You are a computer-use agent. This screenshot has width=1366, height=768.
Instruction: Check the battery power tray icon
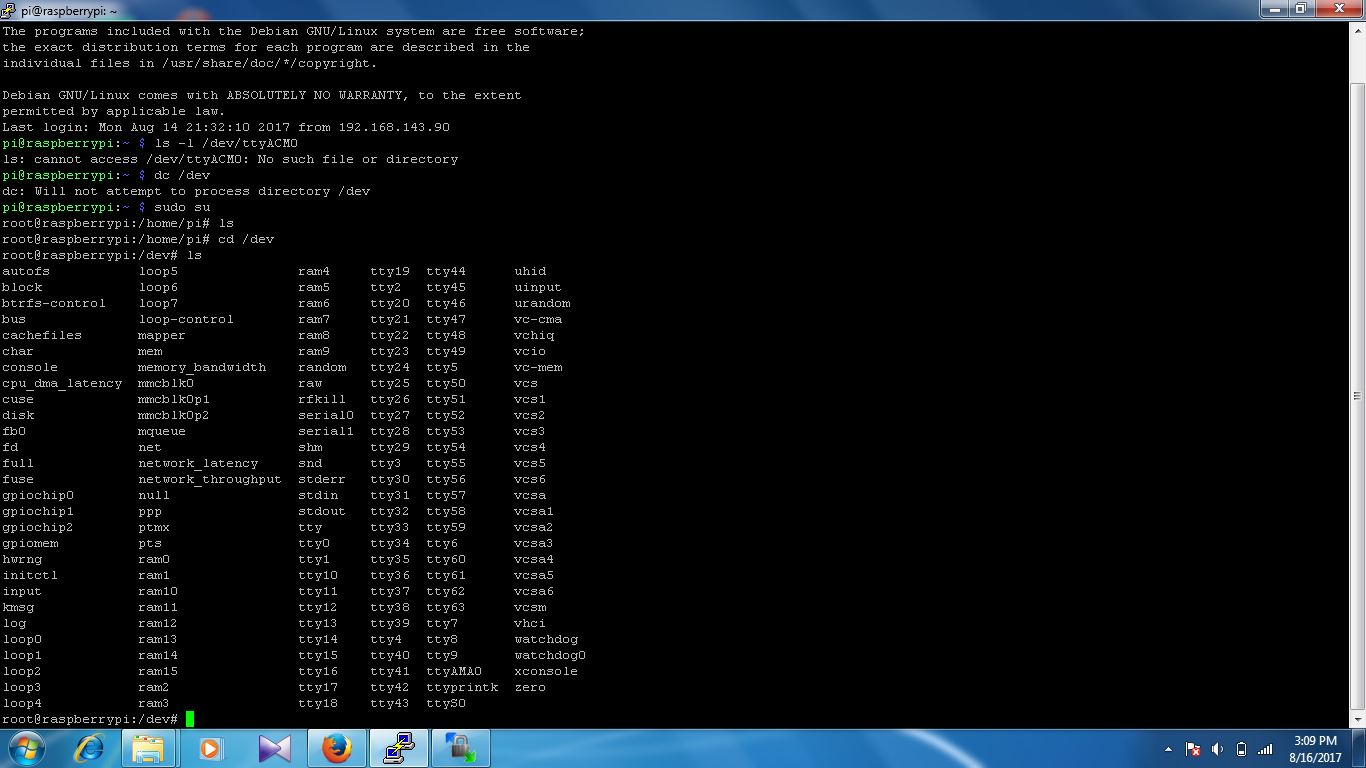tap(1241, 749)
